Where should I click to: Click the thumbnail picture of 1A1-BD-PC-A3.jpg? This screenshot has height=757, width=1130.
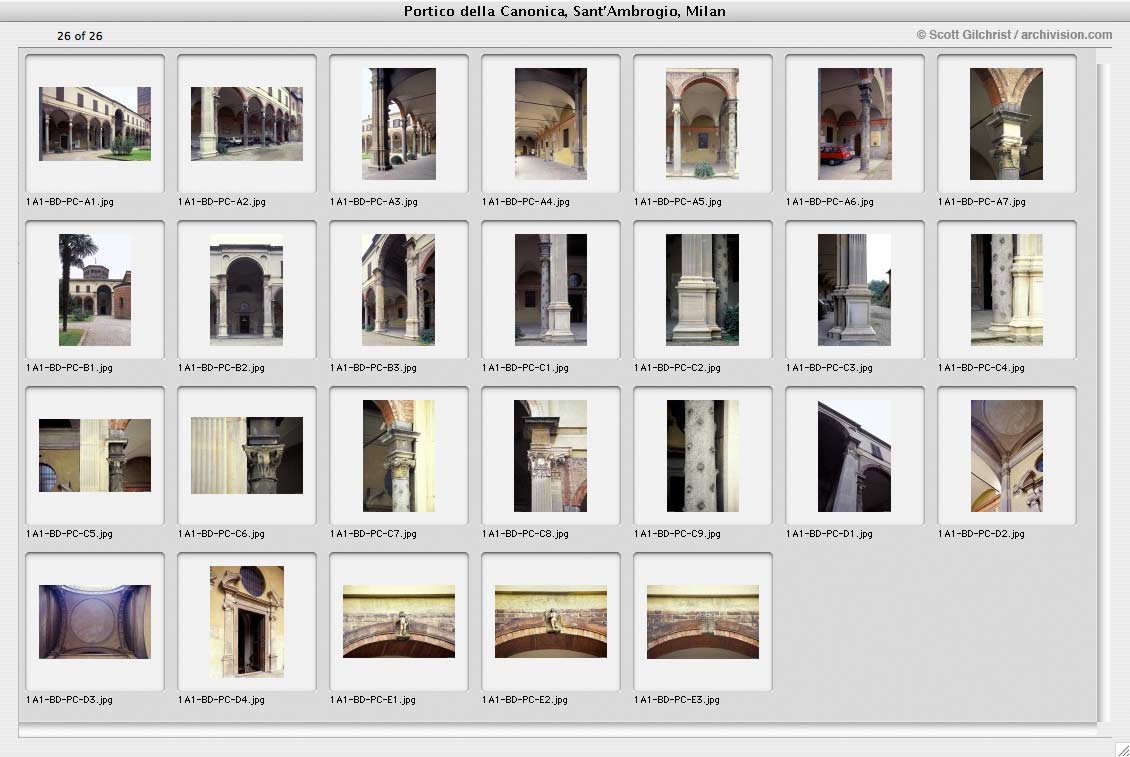pos(399,124)
